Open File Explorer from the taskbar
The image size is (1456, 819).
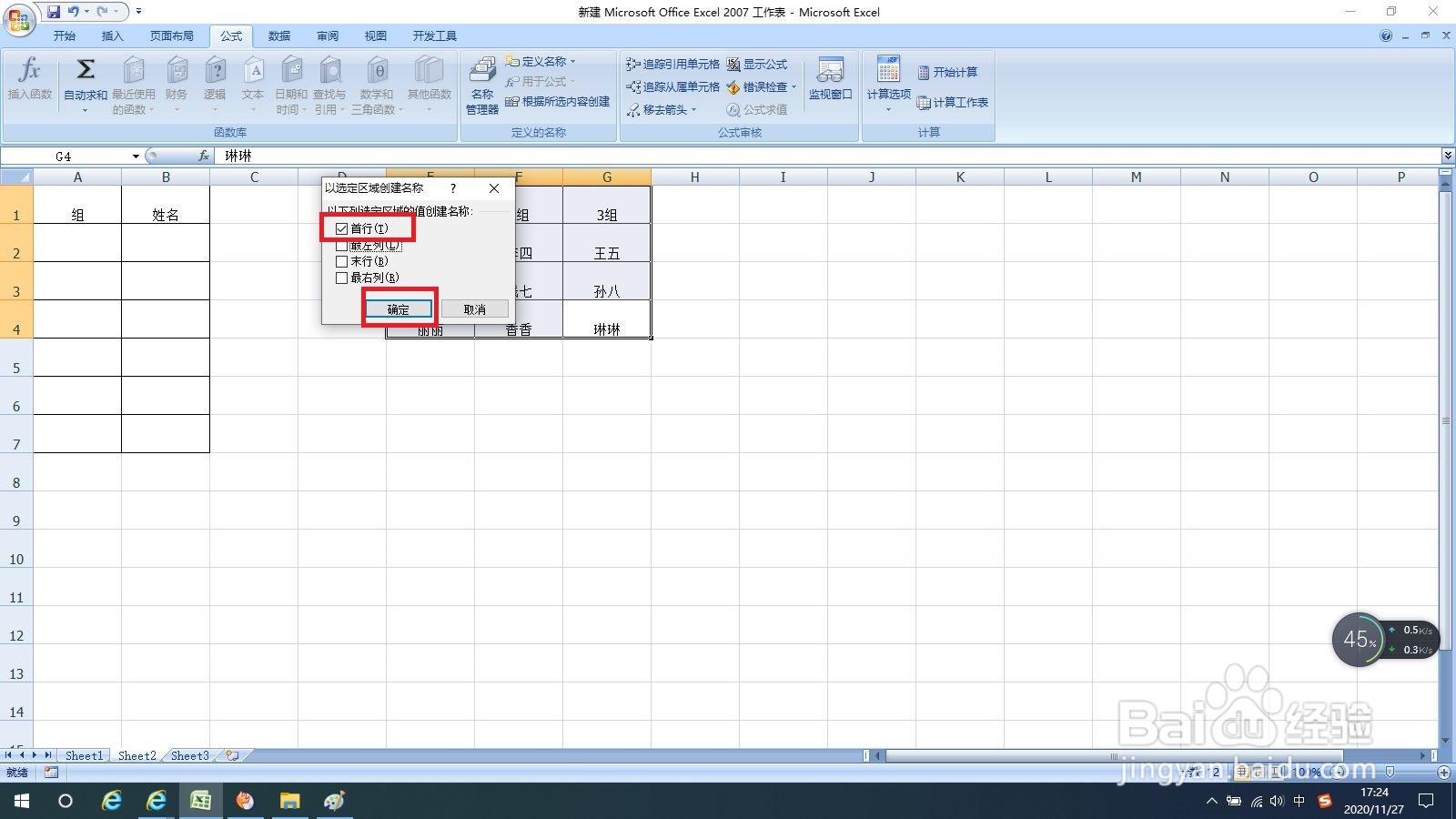[289, 801]
